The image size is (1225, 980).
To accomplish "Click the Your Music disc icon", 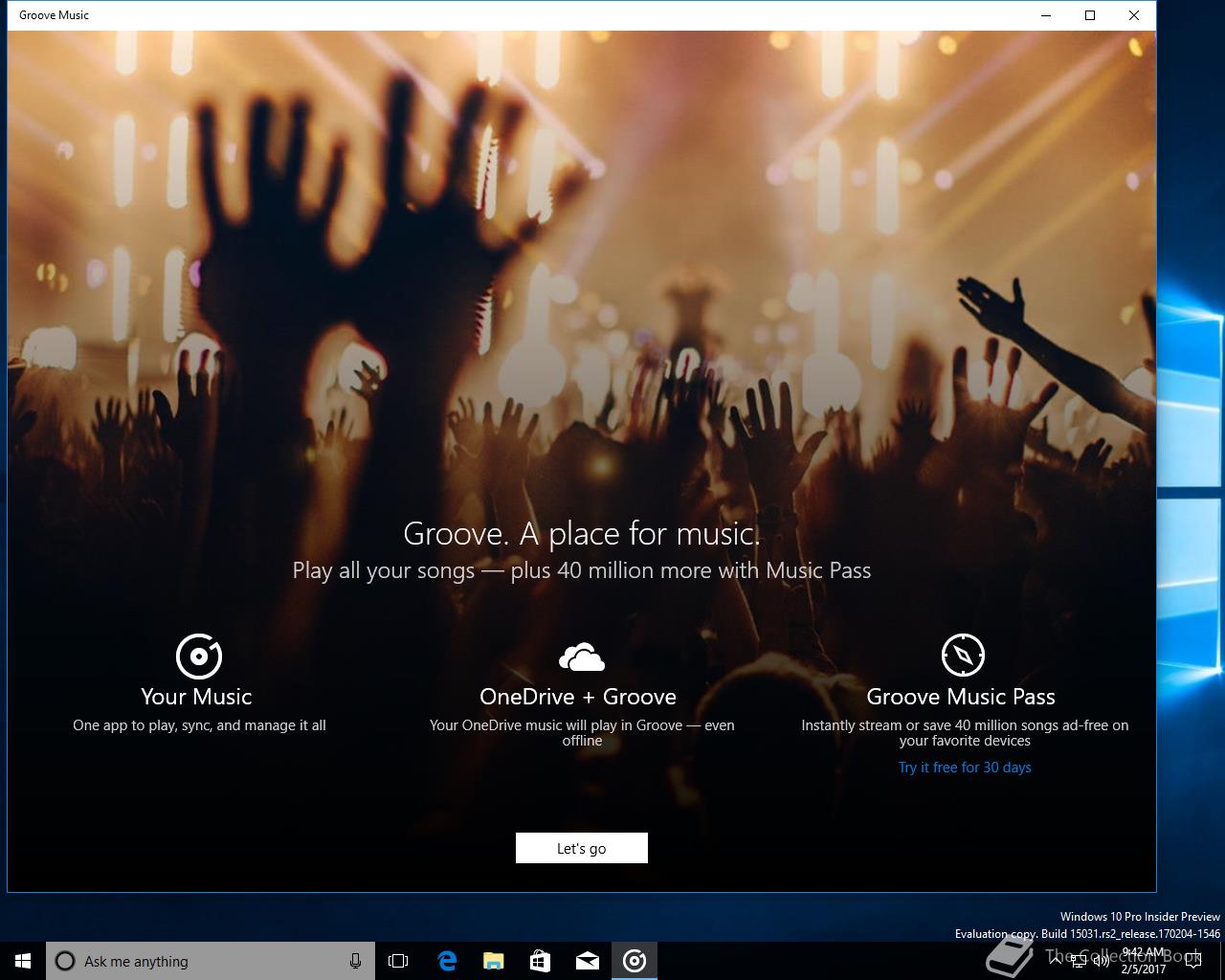I will [x=199, y=657].
